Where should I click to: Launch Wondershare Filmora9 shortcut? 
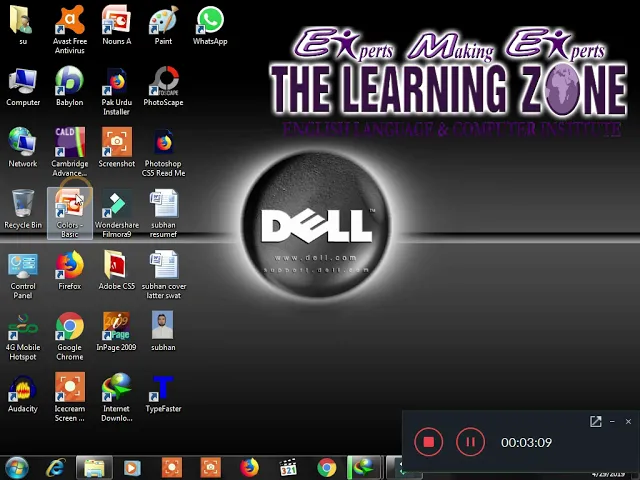117,213
